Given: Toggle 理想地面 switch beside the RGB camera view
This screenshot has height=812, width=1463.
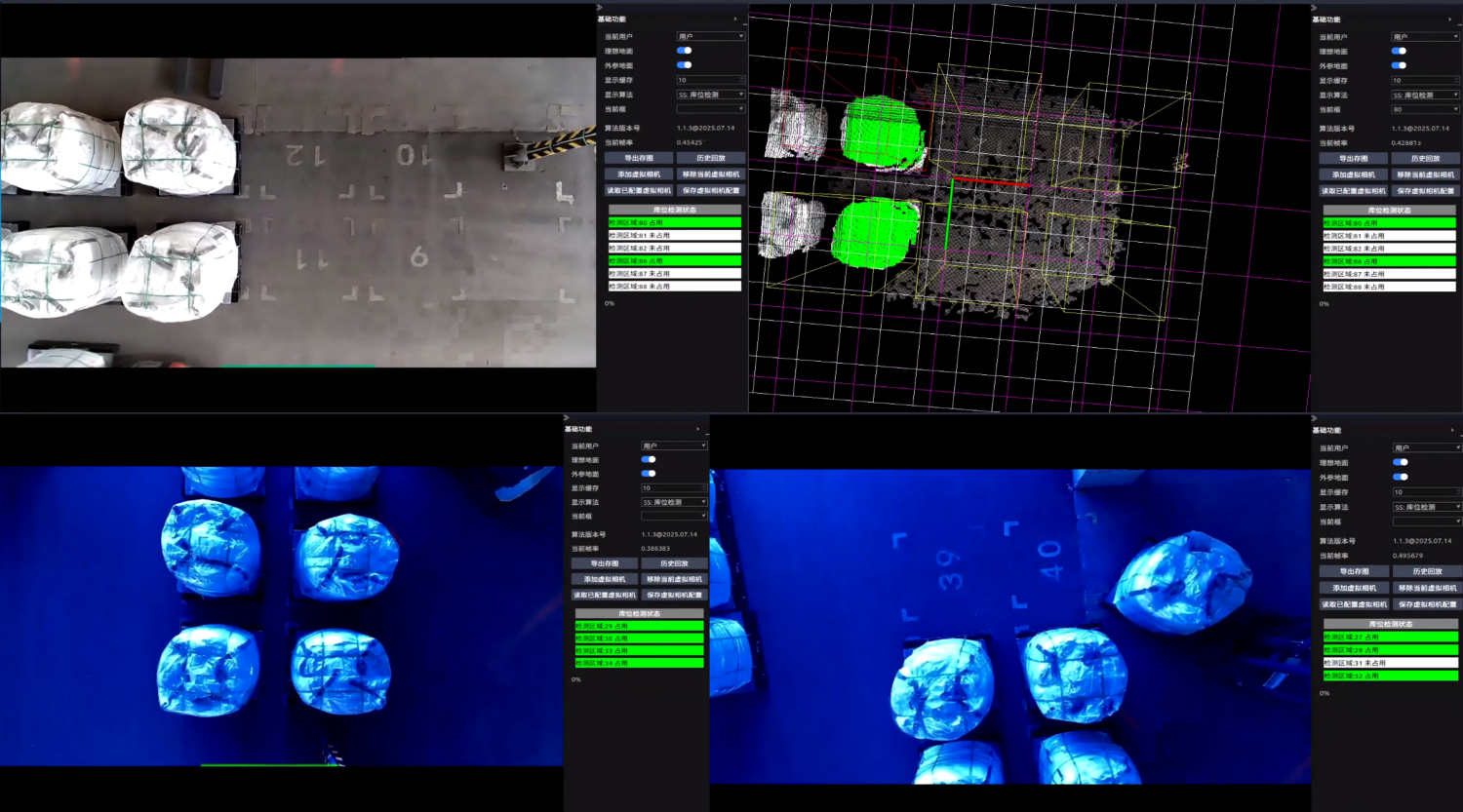Looking at the screenshot, I should pyautogui.click(x=685, y=51).
